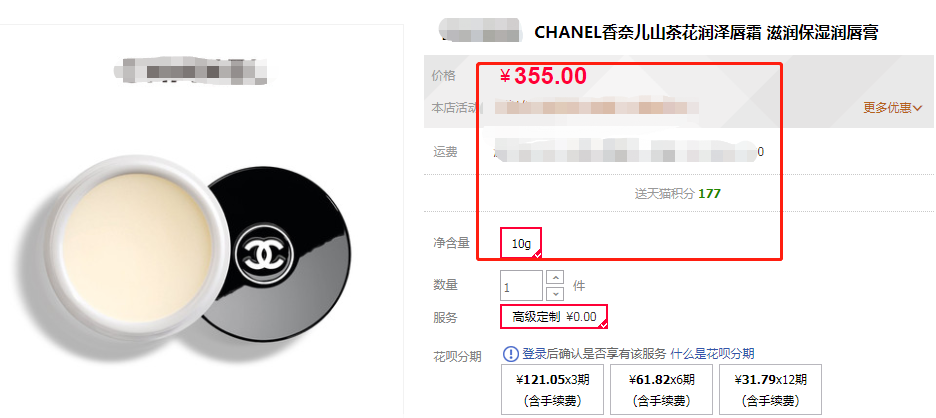Choose ¥31.79x12期 installment plan

[x=771, y=389]
